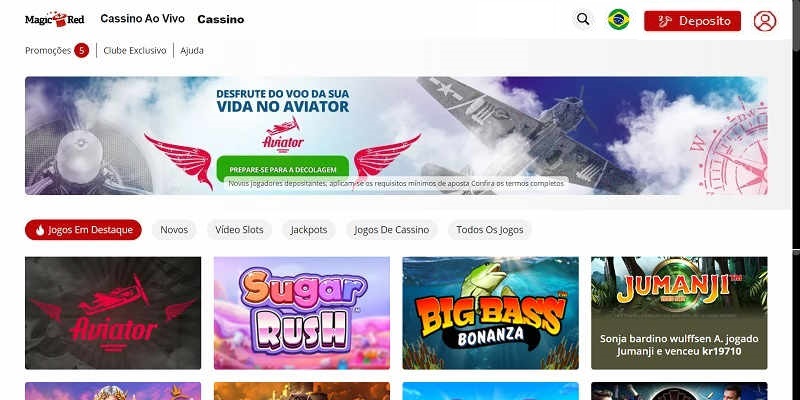Open Cassino Ao Vivo menu
The image size is (800, 400).
pyautogui.click(x=142, y=19)
